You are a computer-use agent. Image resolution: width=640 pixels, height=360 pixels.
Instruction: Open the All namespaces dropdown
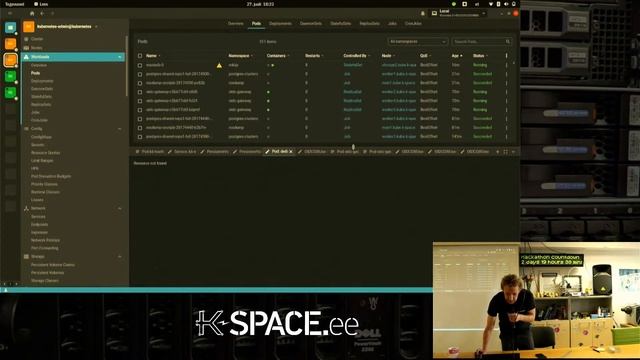(x=418, y=42)
